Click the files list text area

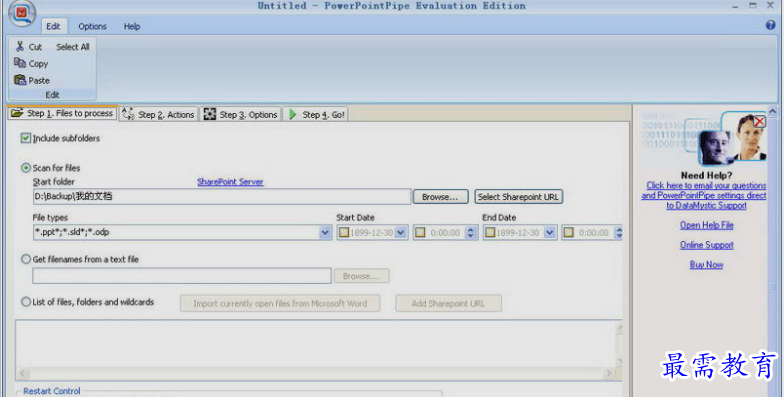[316, 344]
